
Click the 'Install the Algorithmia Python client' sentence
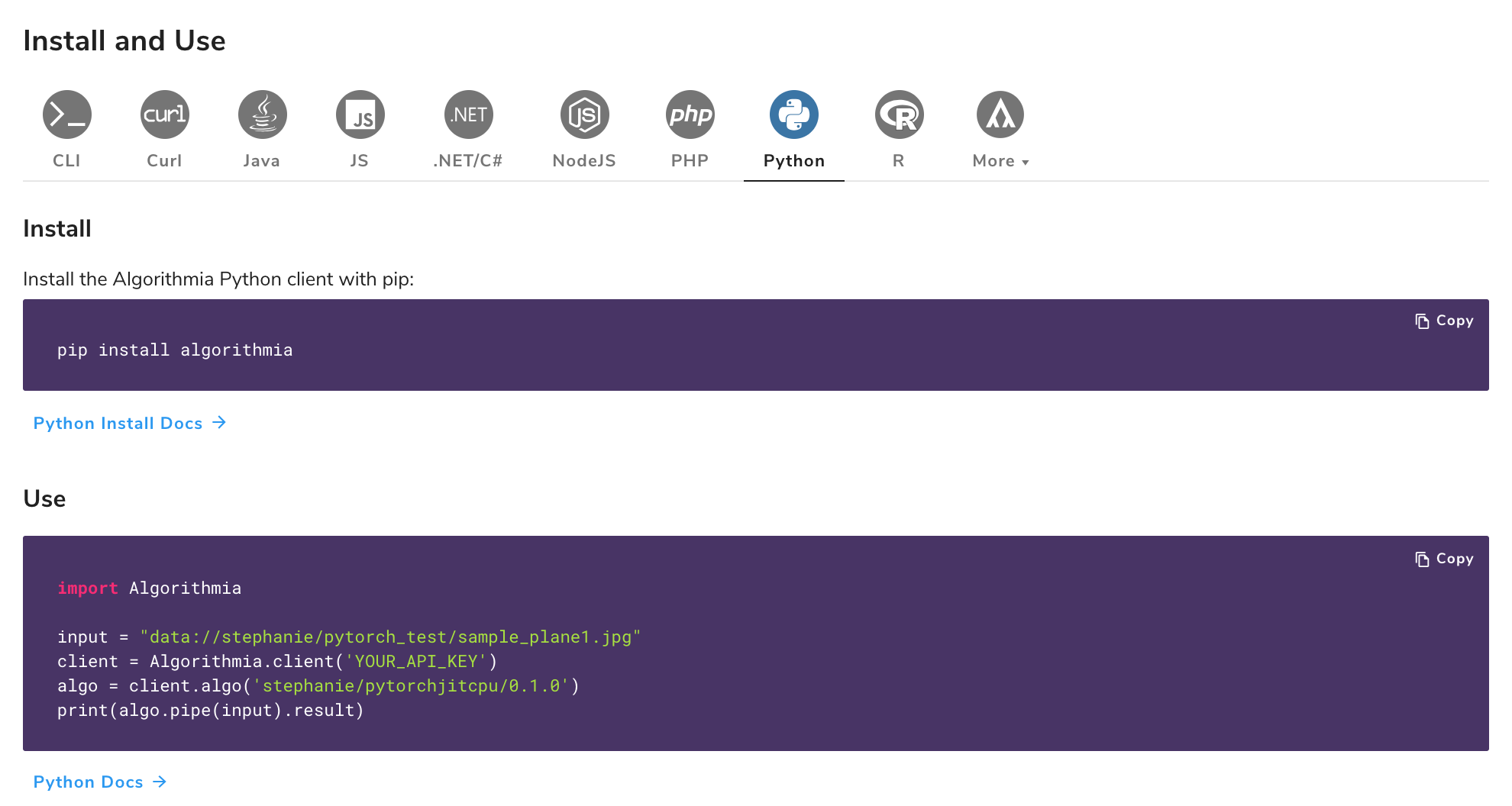[218, 279]
